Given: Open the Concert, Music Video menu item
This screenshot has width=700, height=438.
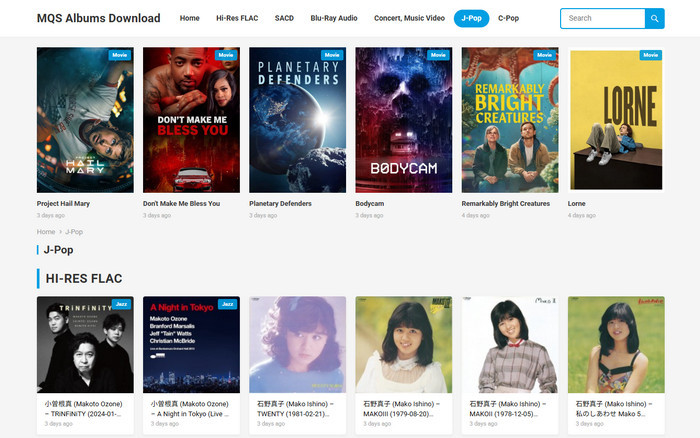Looking at the screenshot, I should click(409, 18).
